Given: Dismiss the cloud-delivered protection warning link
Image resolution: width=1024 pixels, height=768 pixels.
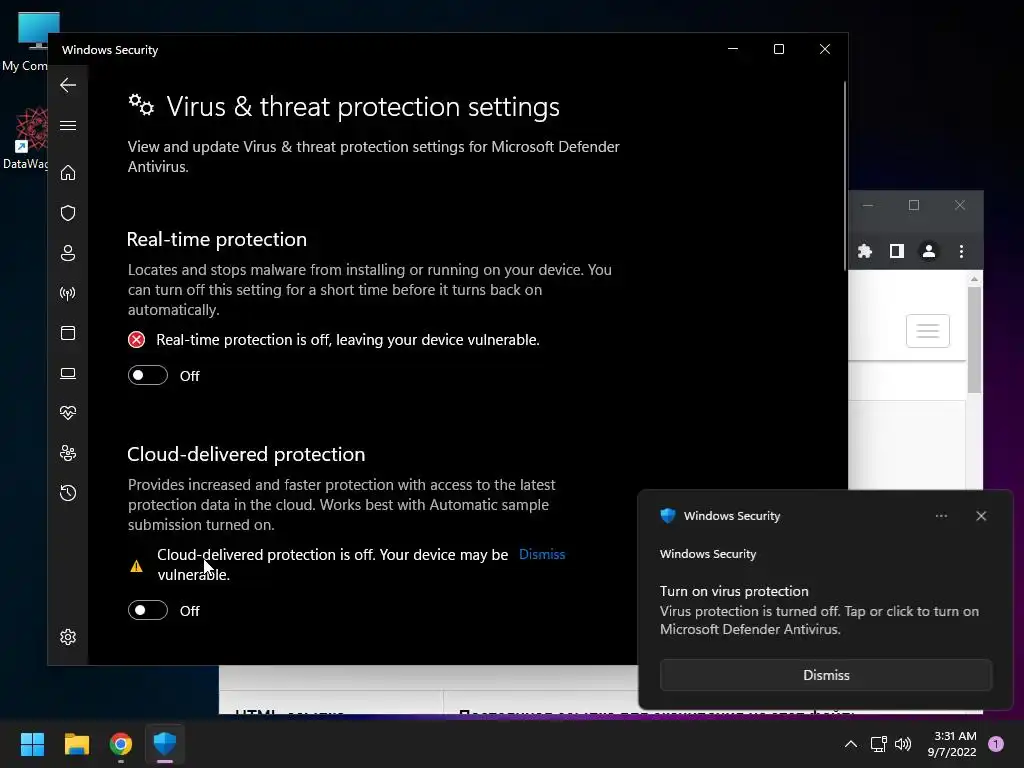Looking at the screenshot, I should click(542, 554).
